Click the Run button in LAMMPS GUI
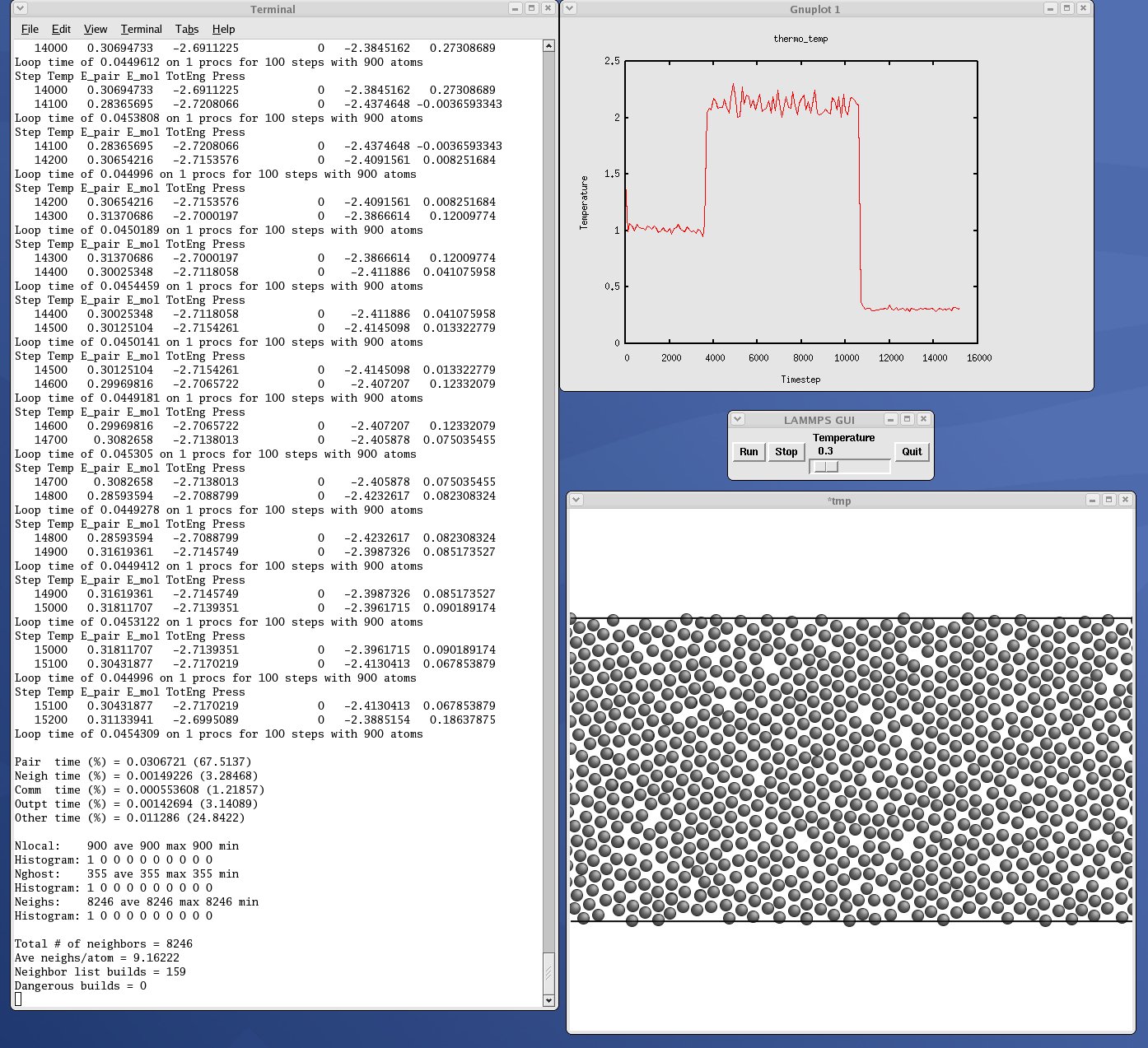Viewport: 1148px width, 1048px height. click(x=749, y=452)
